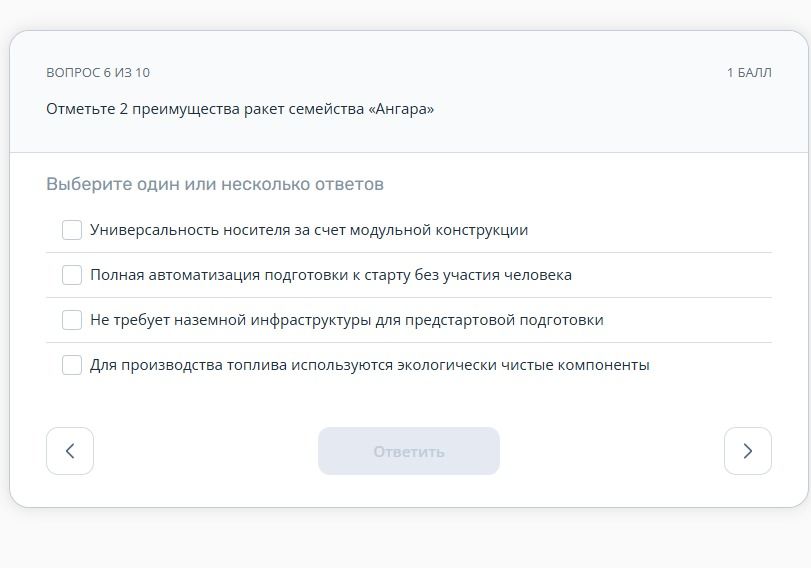Enable 'Для производства топлива' checkbox
The height and width of the screenshot is (568, 811).
72,365
